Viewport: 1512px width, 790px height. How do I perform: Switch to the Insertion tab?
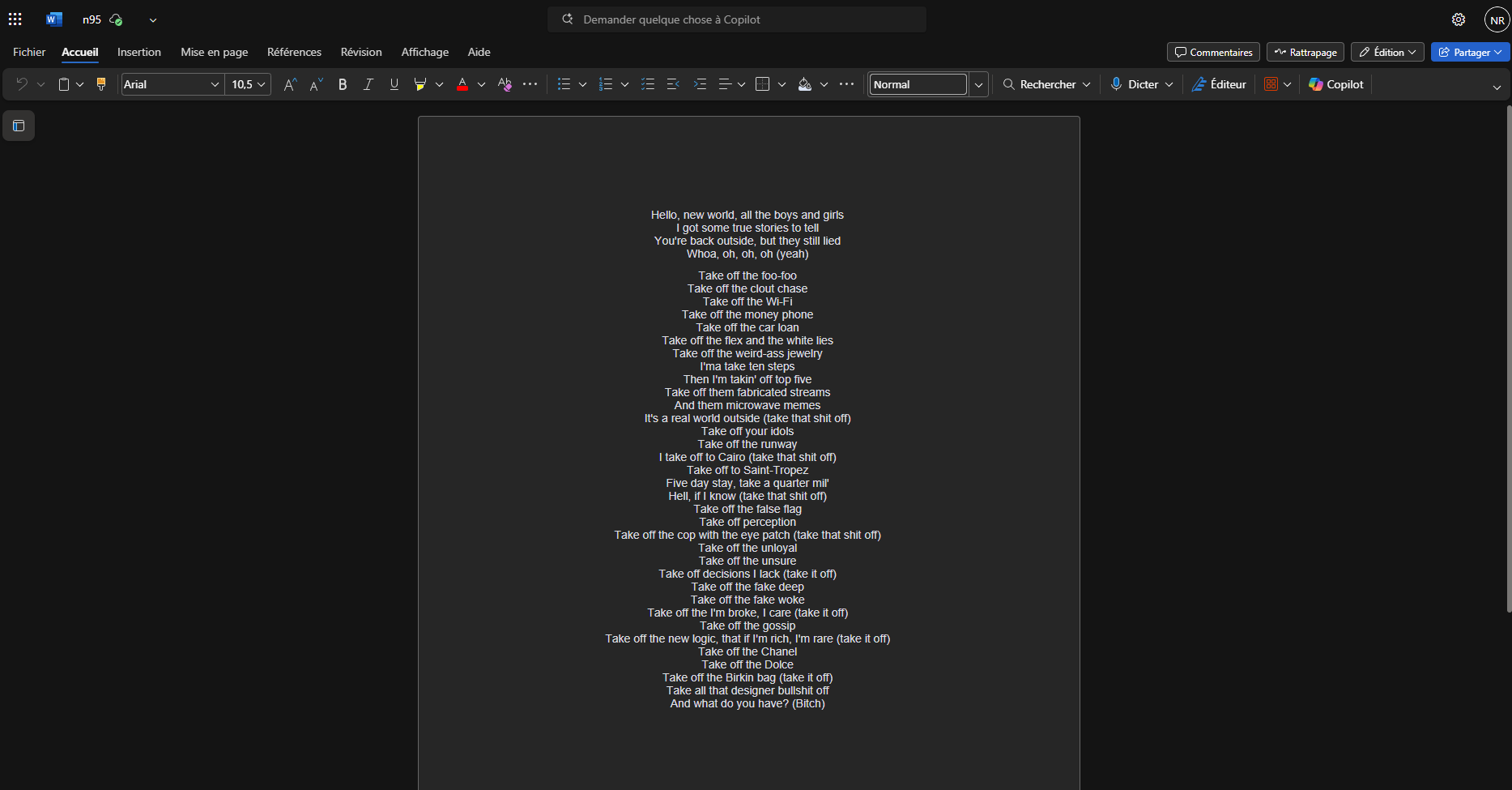(x=139, y=52)
